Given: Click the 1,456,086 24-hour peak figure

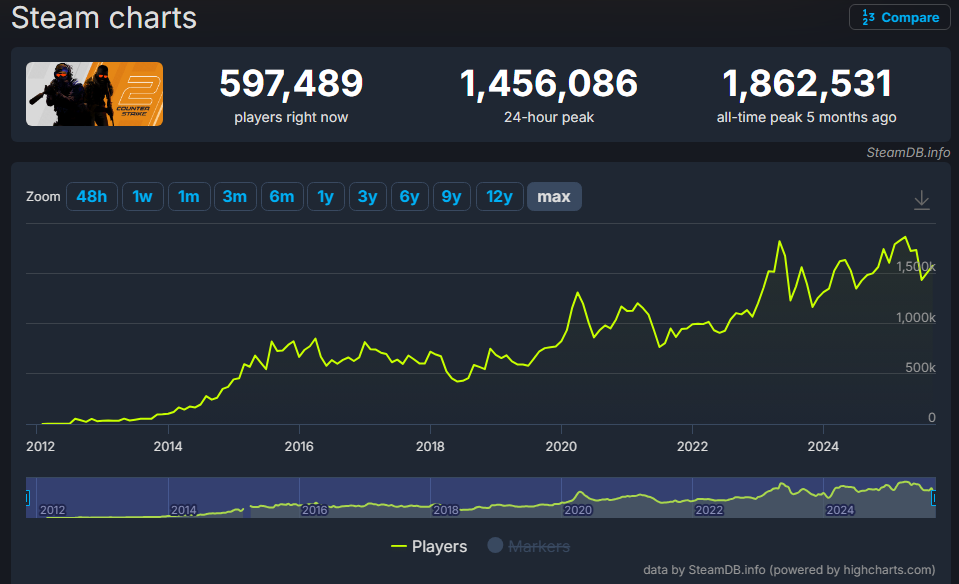Looking at the screenshot, I should coord(549,83).
